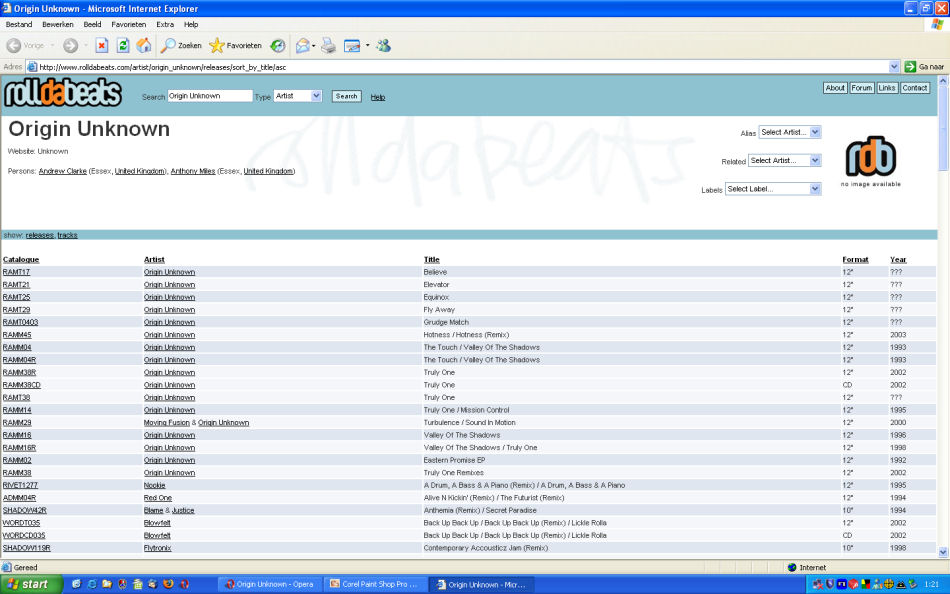Click the Edit page toolbar icon
This screenshot has height=594, width=950.
(352, 45)
